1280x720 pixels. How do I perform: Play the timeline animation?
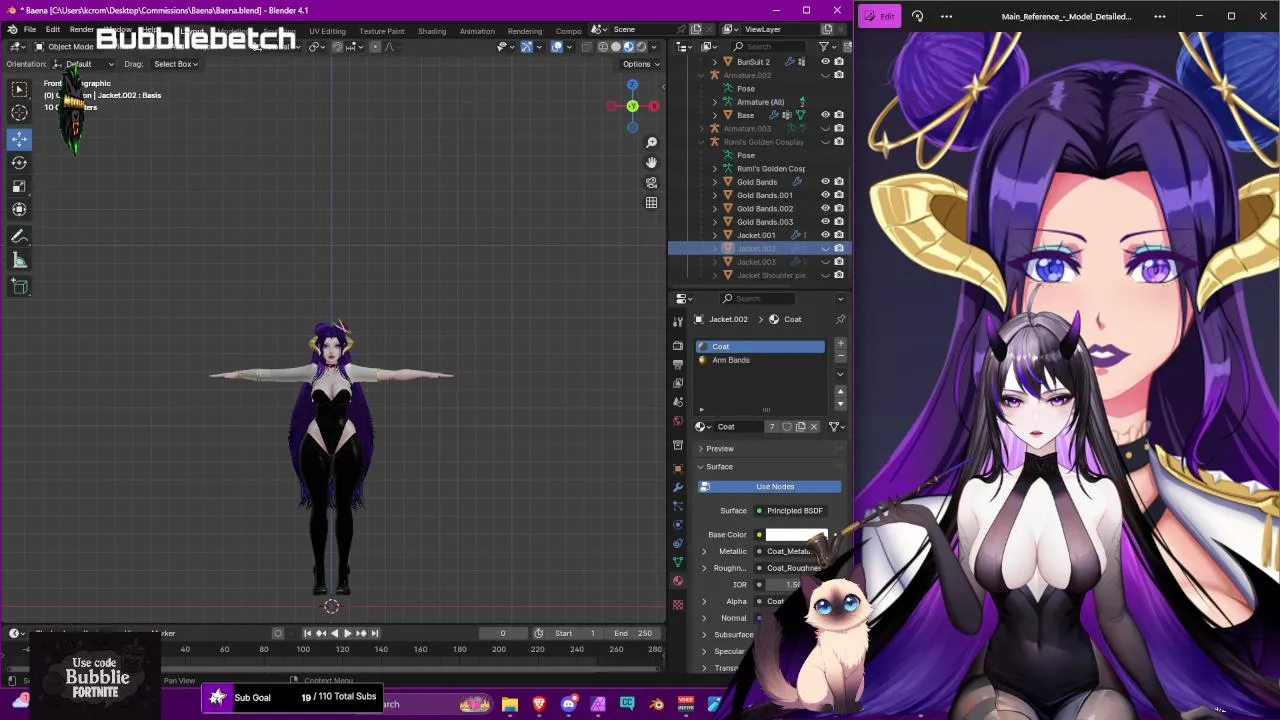pyautogui.click(x=347, y=633)
